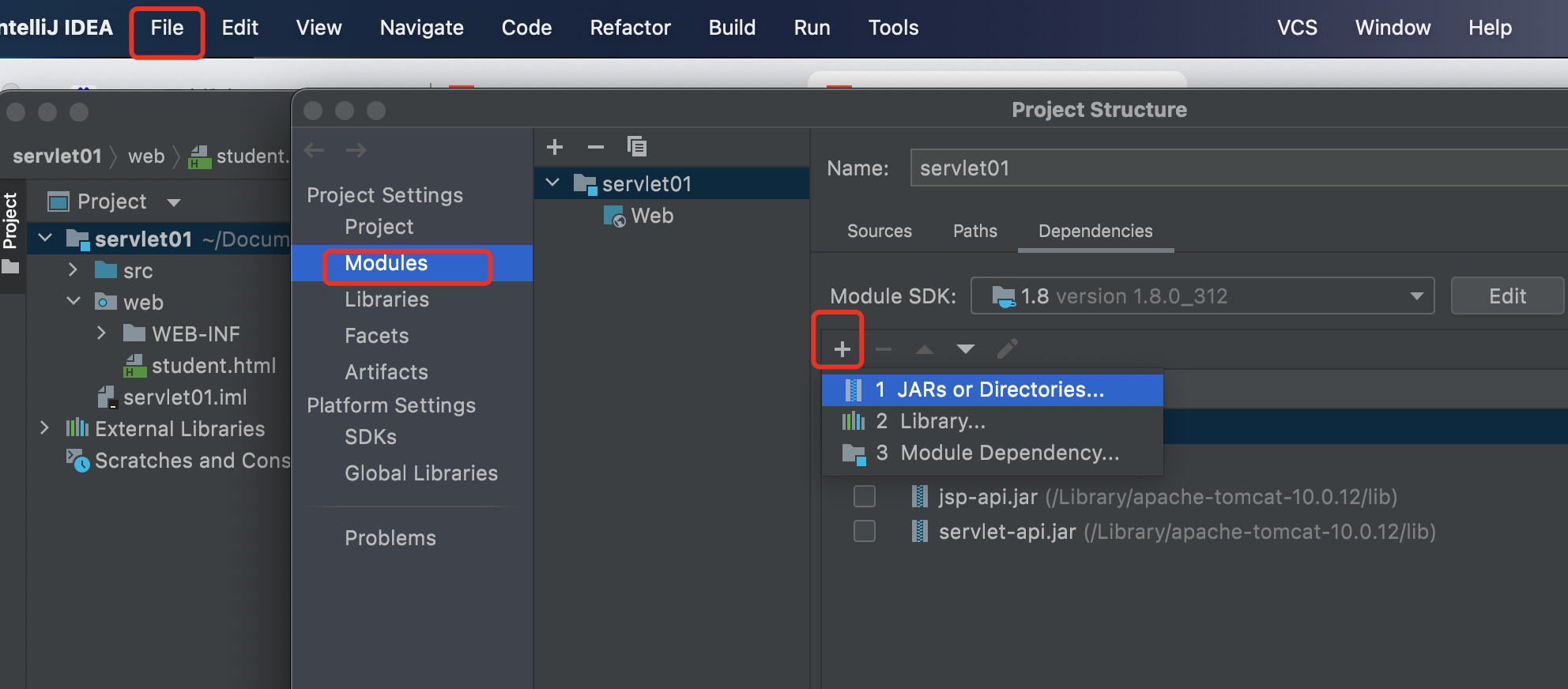
Task: Choose Module Dependency... from the popup
Action: coord(993,453)
